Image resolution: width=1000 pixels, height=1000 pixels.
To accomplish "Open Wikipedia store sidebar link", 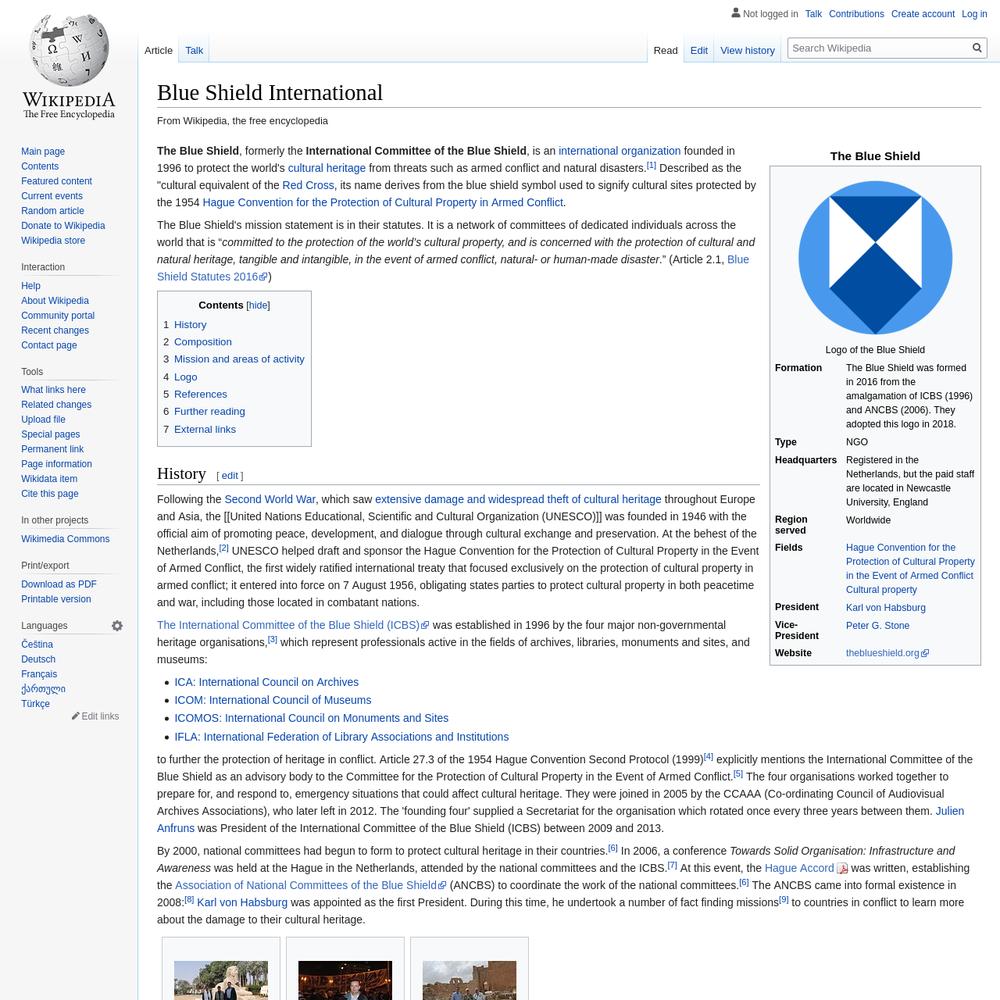I will point(53,240).
